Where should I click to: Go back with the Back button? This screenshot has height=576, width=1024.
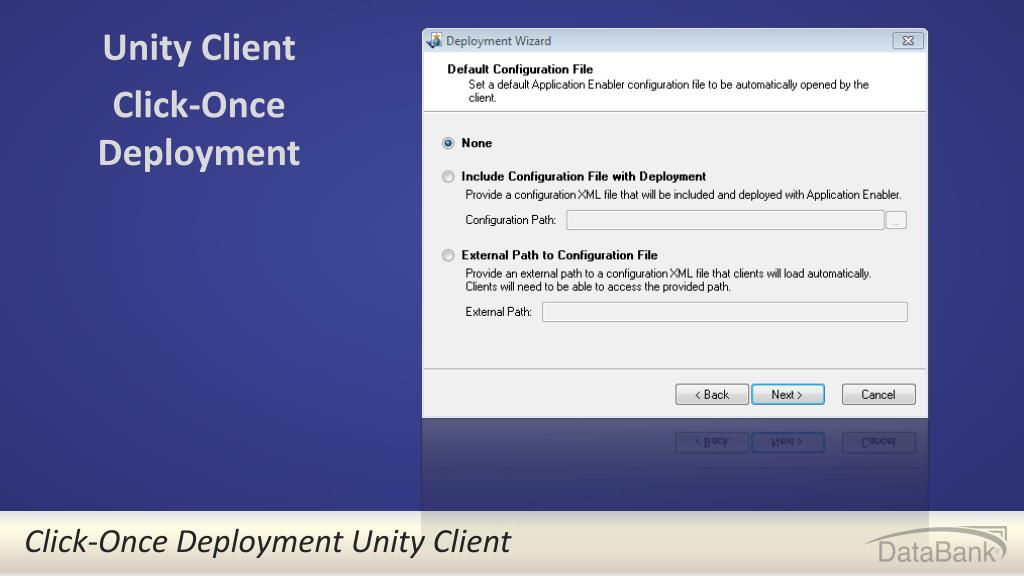pyautogui.click(x=712, y=394)
